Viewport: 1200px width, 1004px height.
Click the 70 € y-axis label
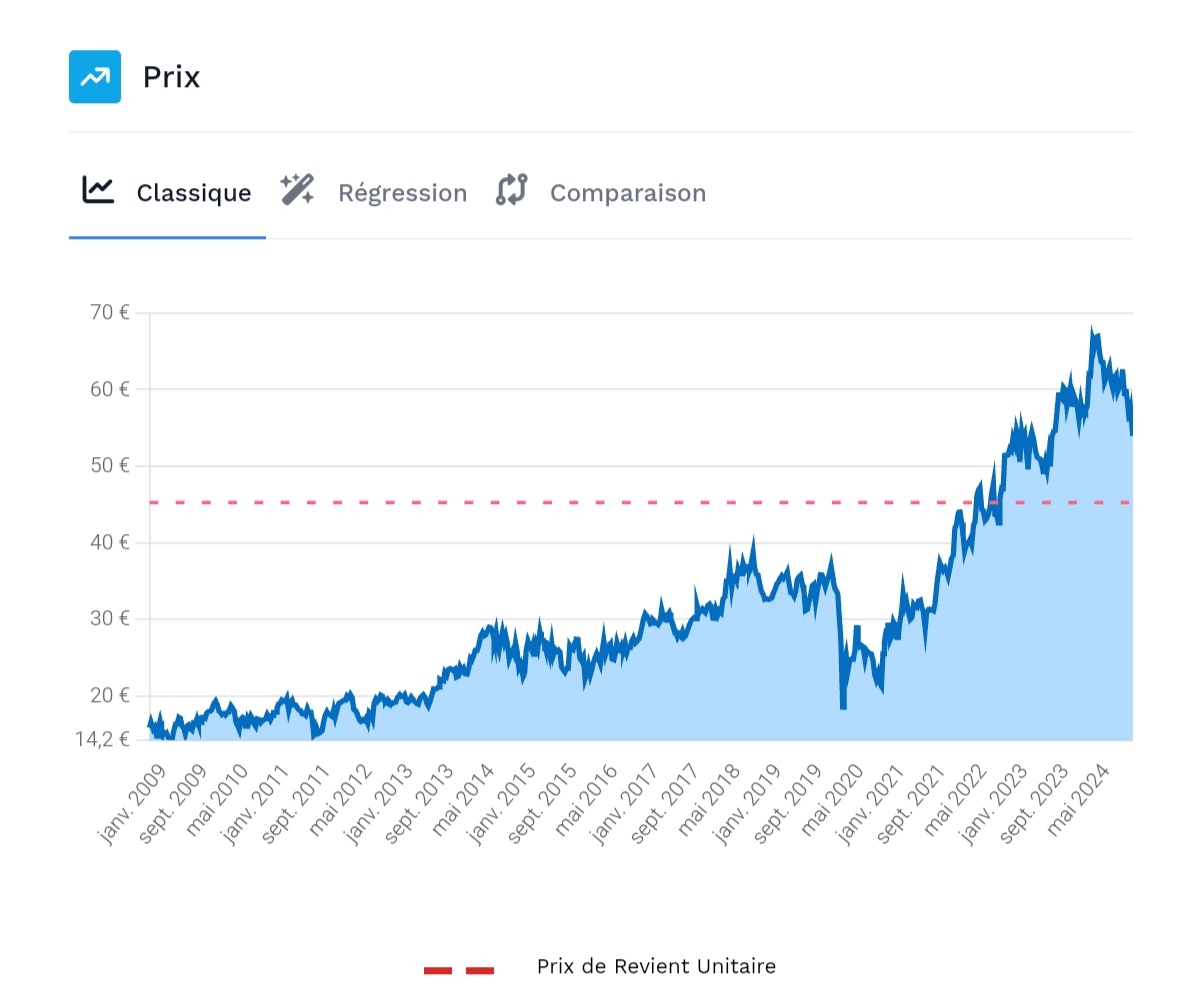110,312
